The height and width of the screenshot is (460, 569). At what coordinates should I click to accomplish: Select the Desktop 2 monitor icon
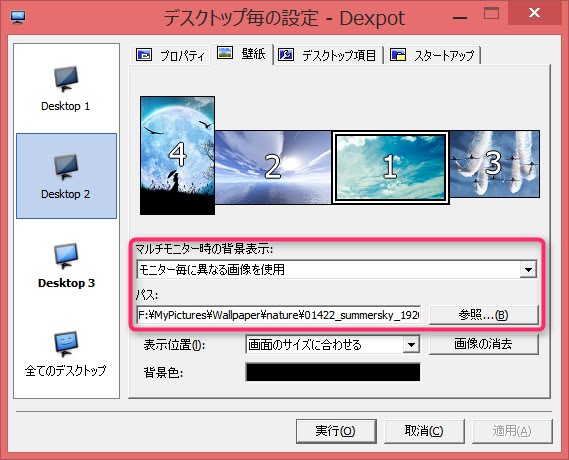[66, 167]
